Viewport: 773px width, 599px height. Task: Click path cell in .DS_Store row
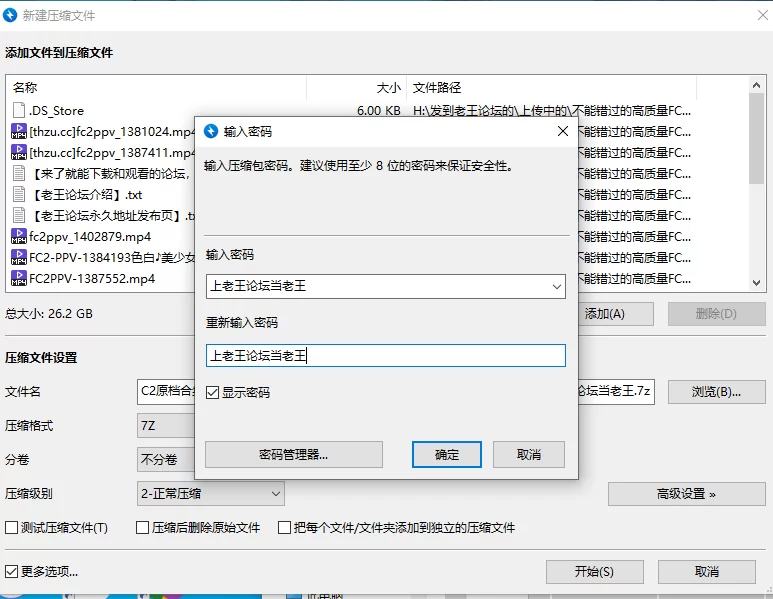click(x=552, y=110)
